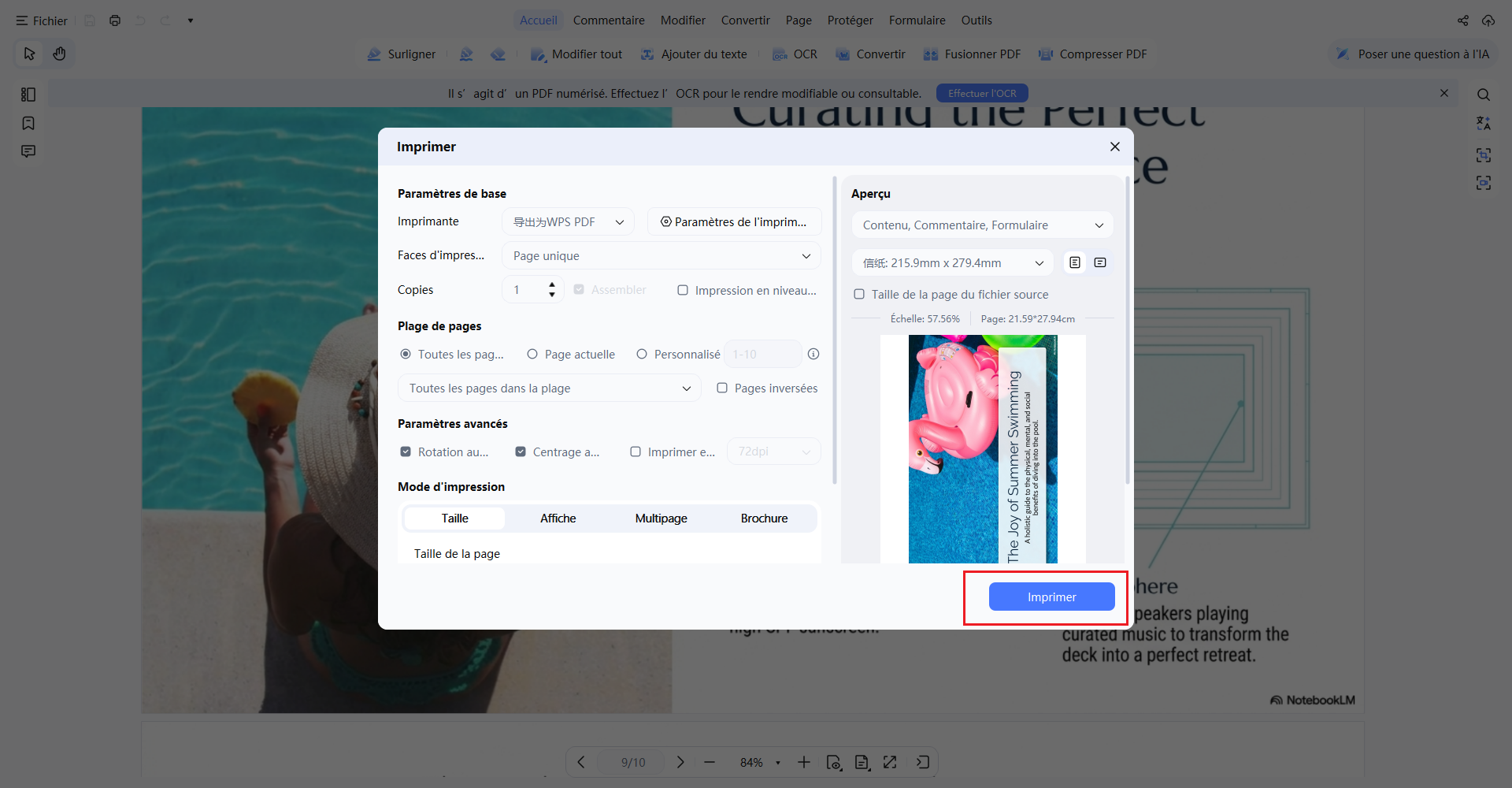
Task: Select Personnalisé radio button
Action: click(642, 355)
